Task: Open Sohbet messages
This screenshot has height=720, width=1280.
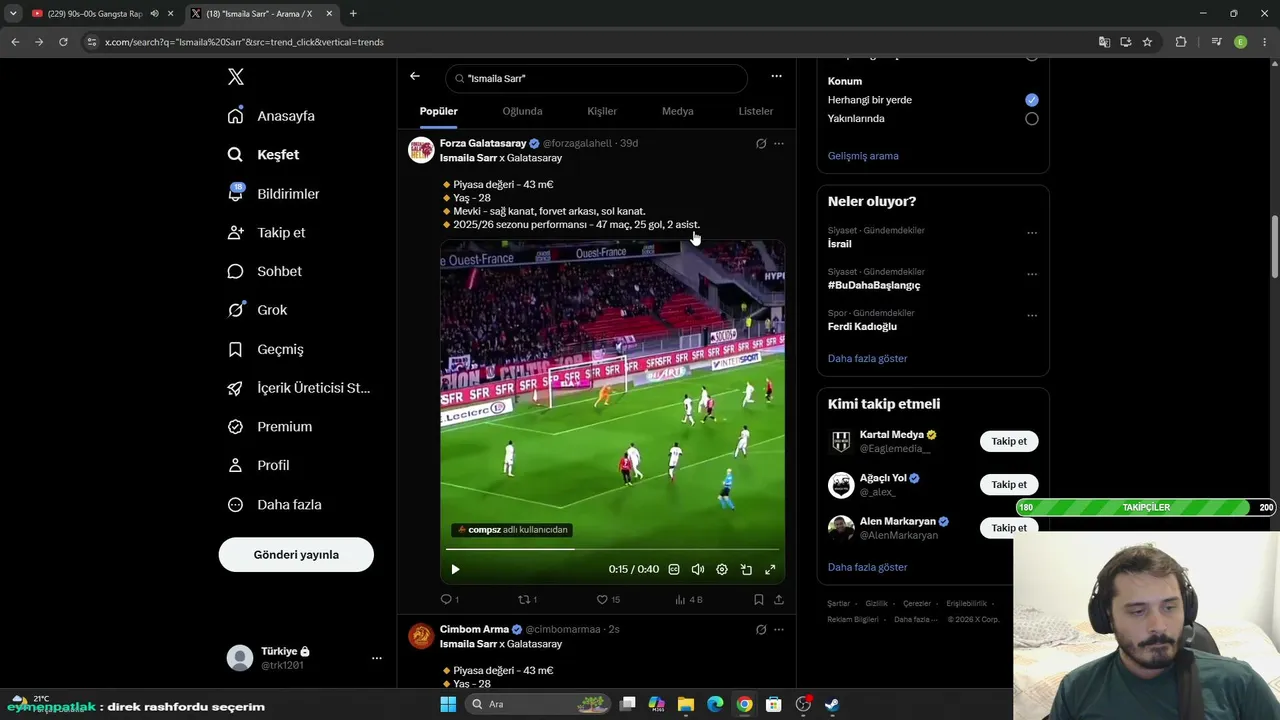Action: click(265, 272)
